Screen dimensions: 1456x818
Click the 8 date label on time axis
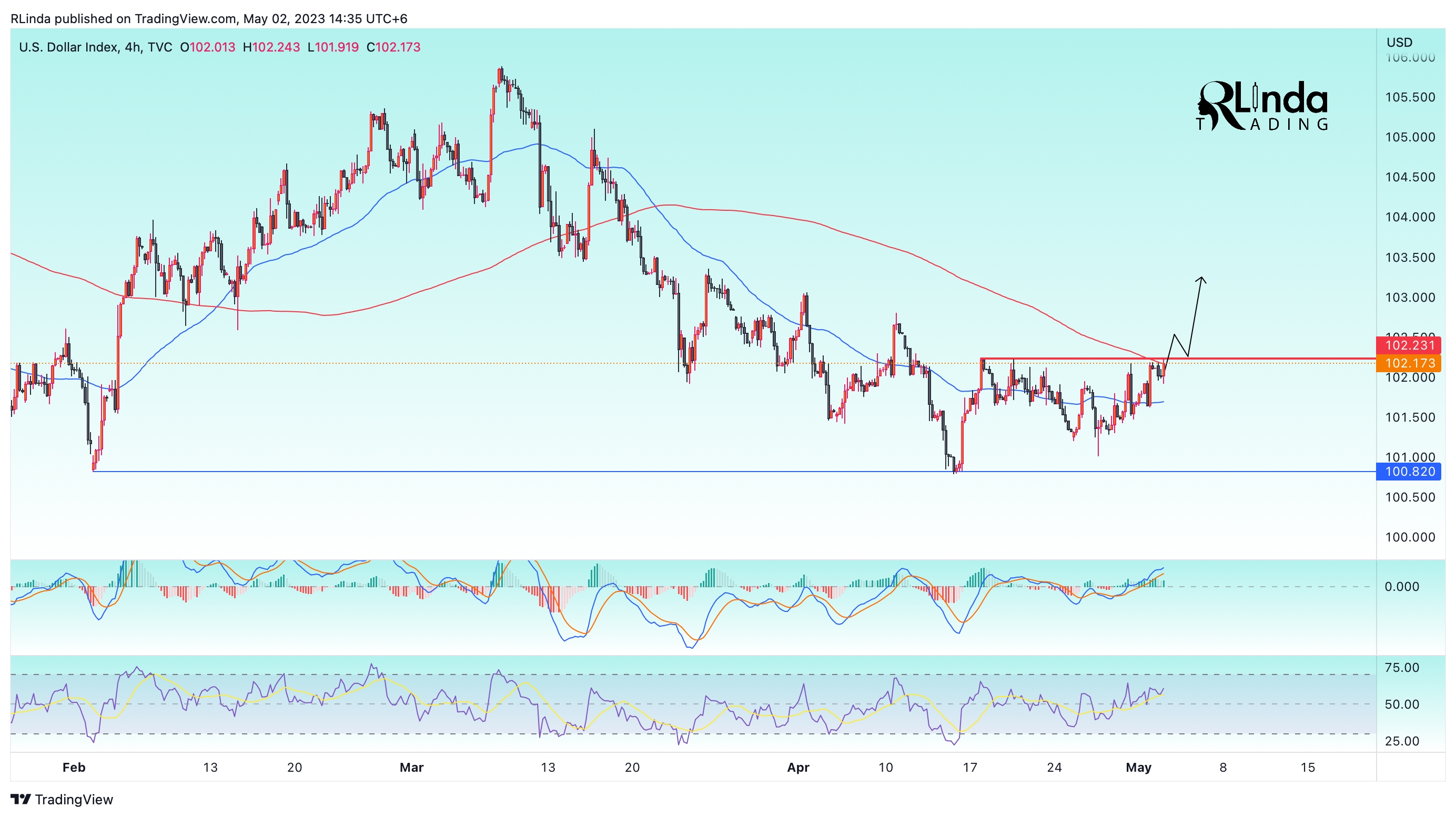pyautogui.click(x=1223, y=767)
